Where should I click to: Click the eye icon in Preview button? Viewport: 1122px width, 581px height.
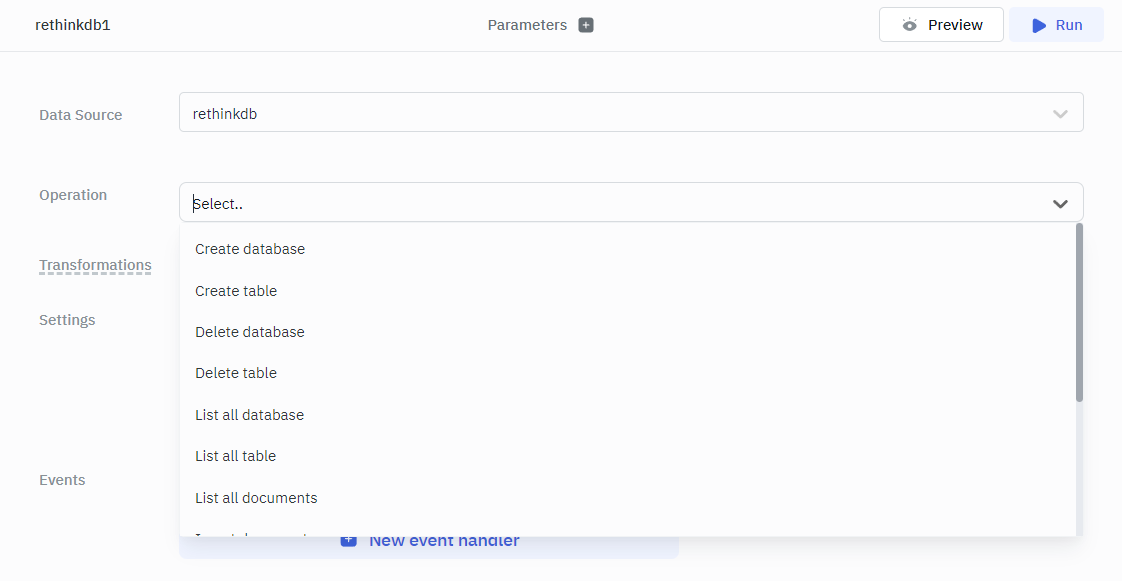(909, 25)
